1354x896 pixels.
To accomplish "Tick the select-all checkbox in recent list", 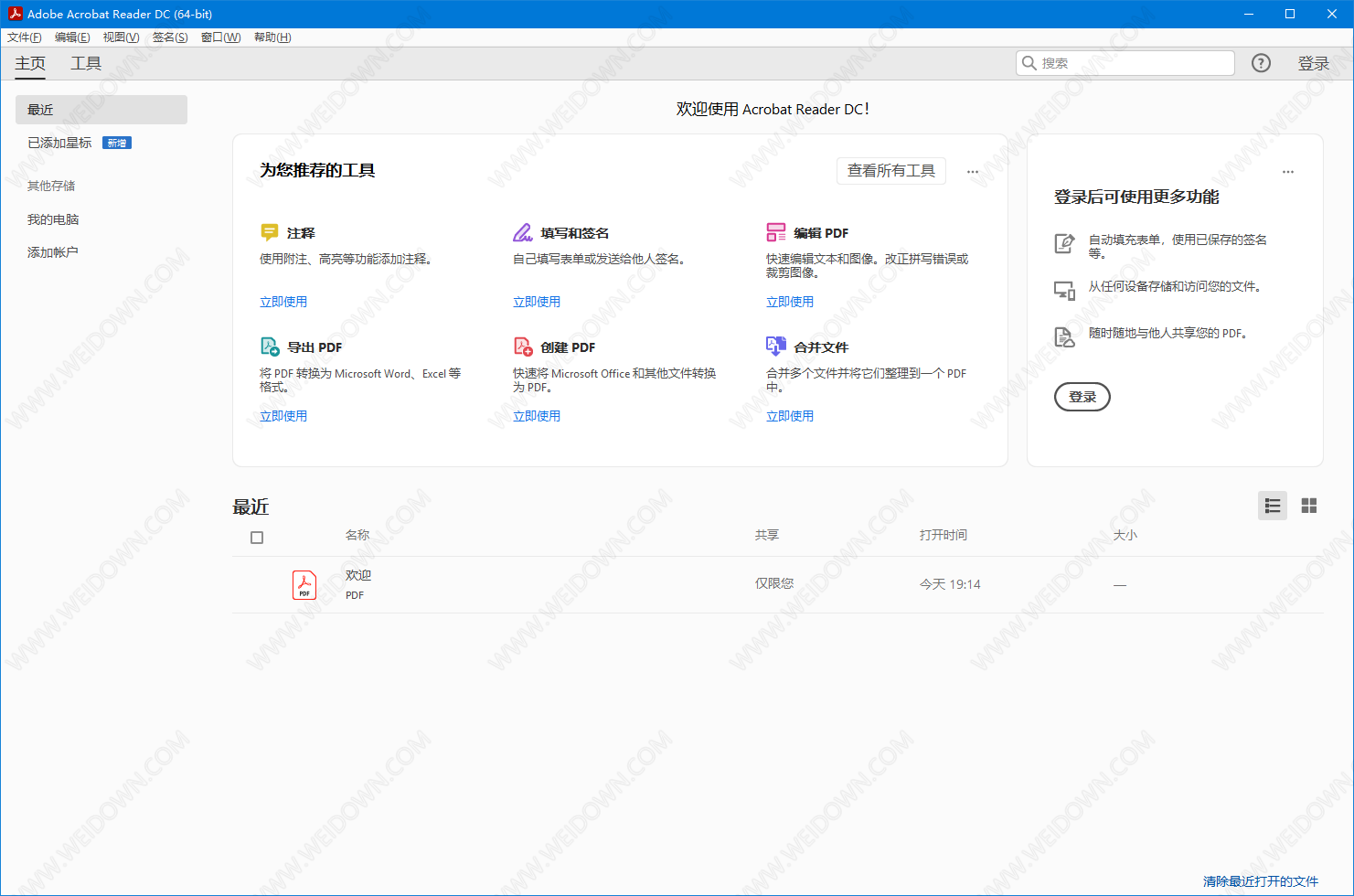I will (257, 538).
